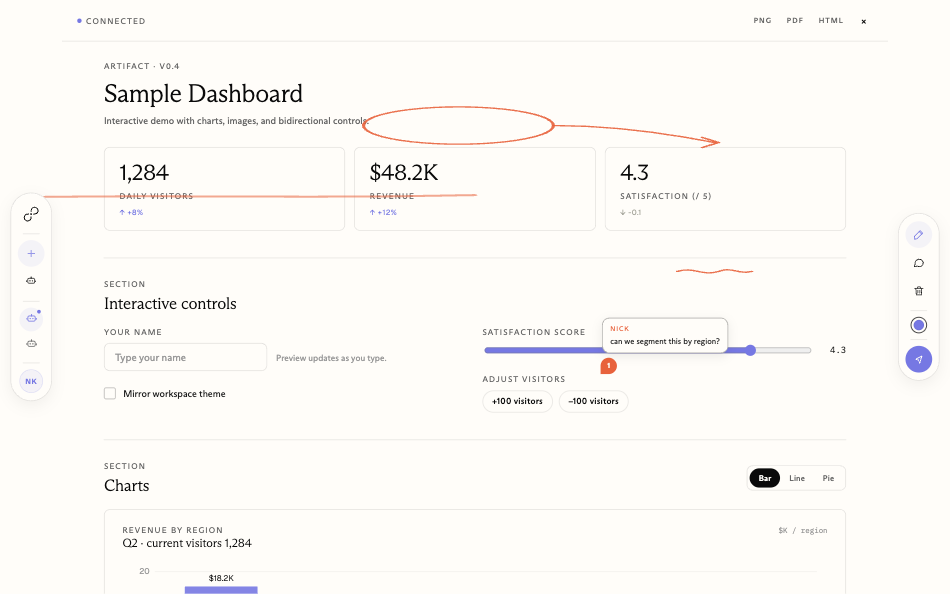Click the satisfaction score slider handle
Image resolution: width=950 pixels, height=594 pixels.
click(750, 350)
